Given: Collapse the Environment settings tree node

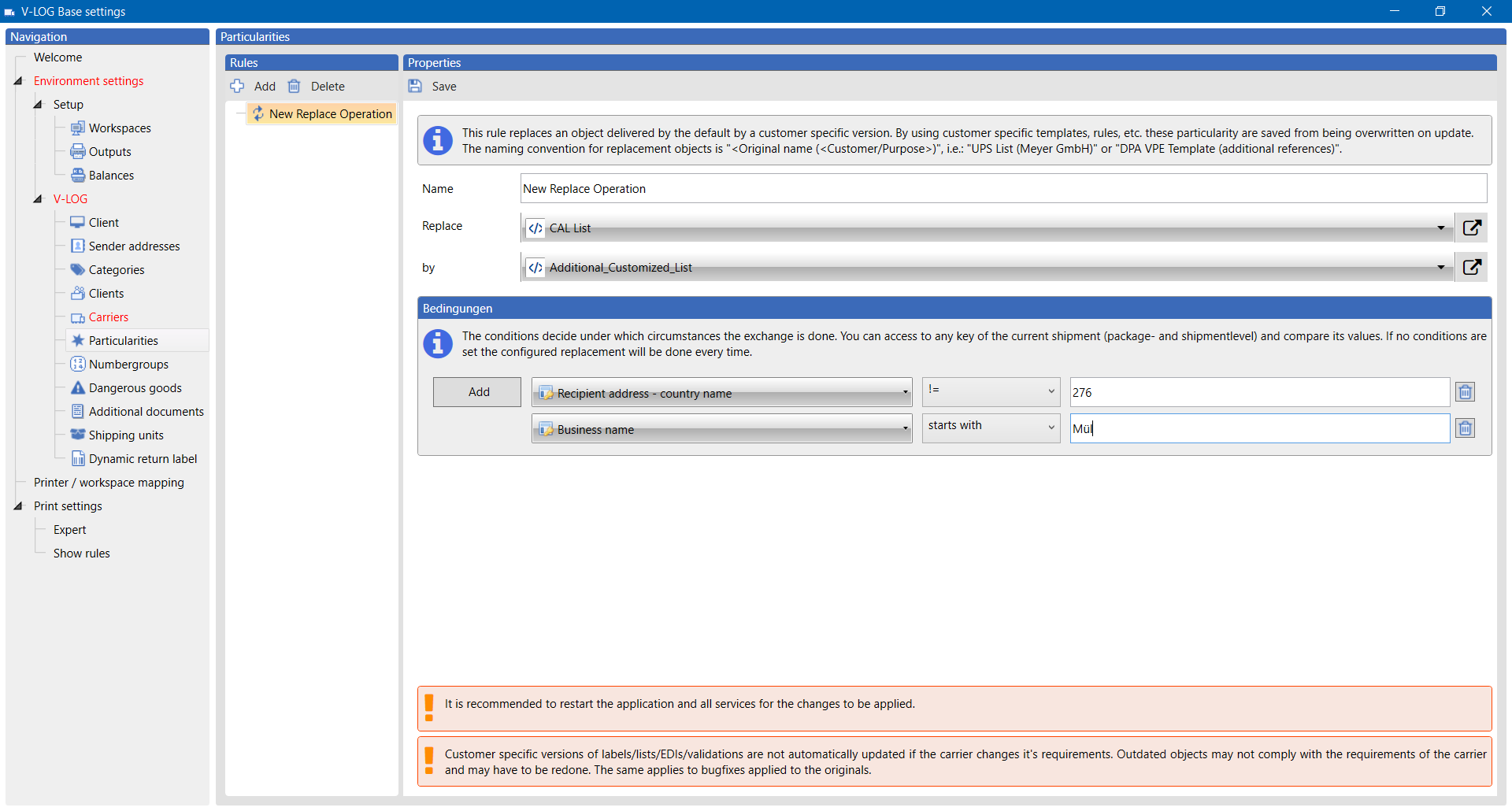Looking at the screenshot, I should point(18,80).
